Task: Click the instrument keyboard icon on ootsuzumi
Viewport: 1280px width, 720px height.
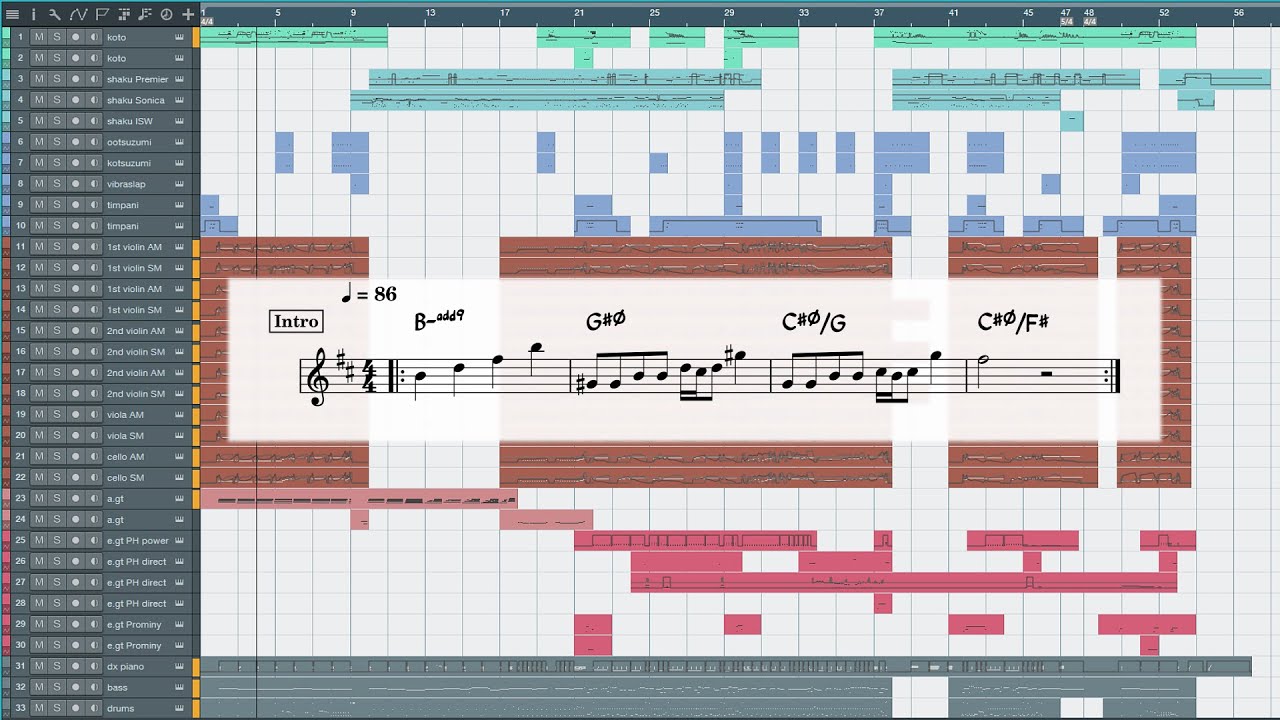Action: (x=179, y=142)
